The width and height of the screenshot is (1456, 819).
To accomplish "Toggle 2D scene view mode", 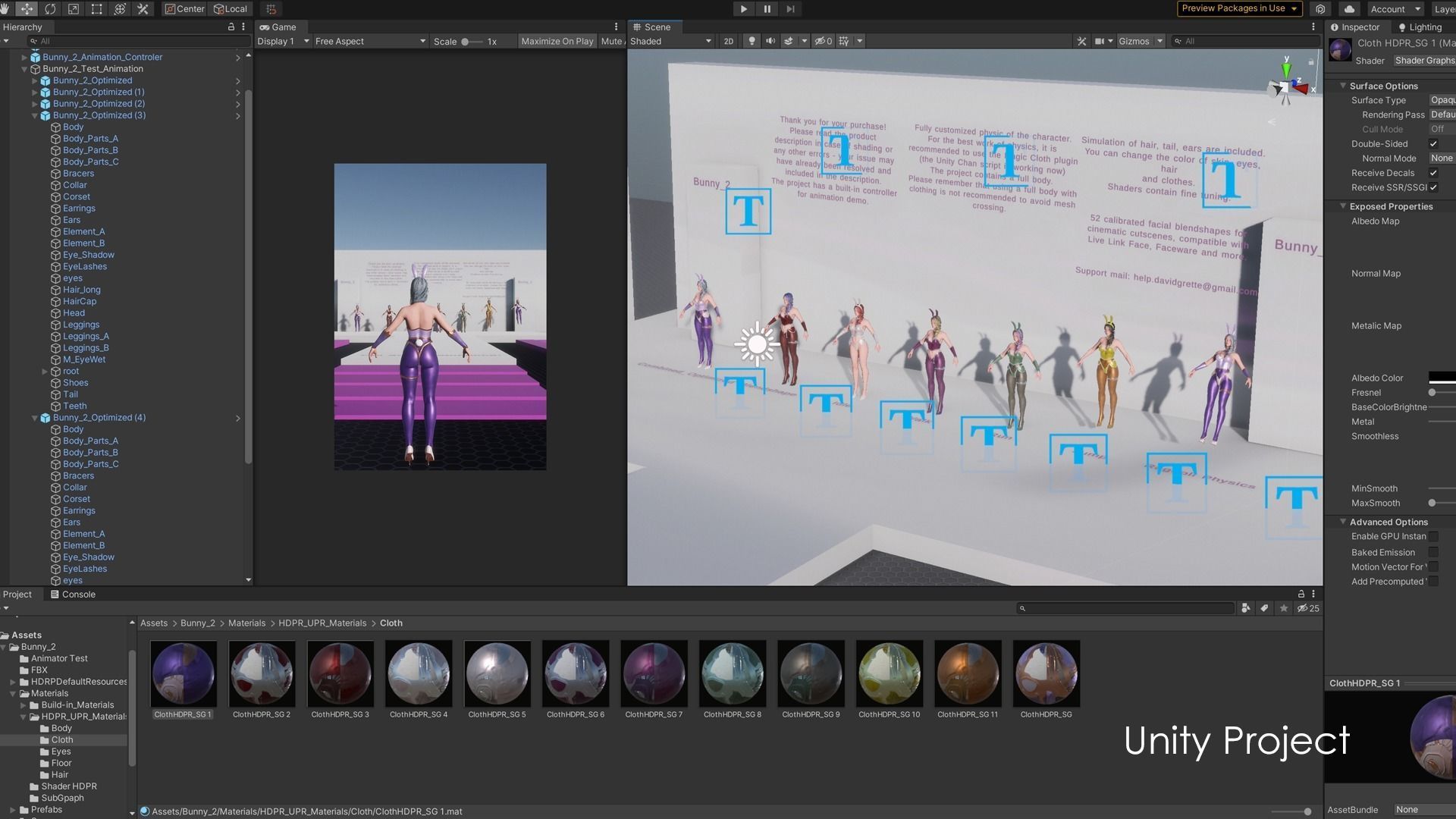I will tap(728, 42).
